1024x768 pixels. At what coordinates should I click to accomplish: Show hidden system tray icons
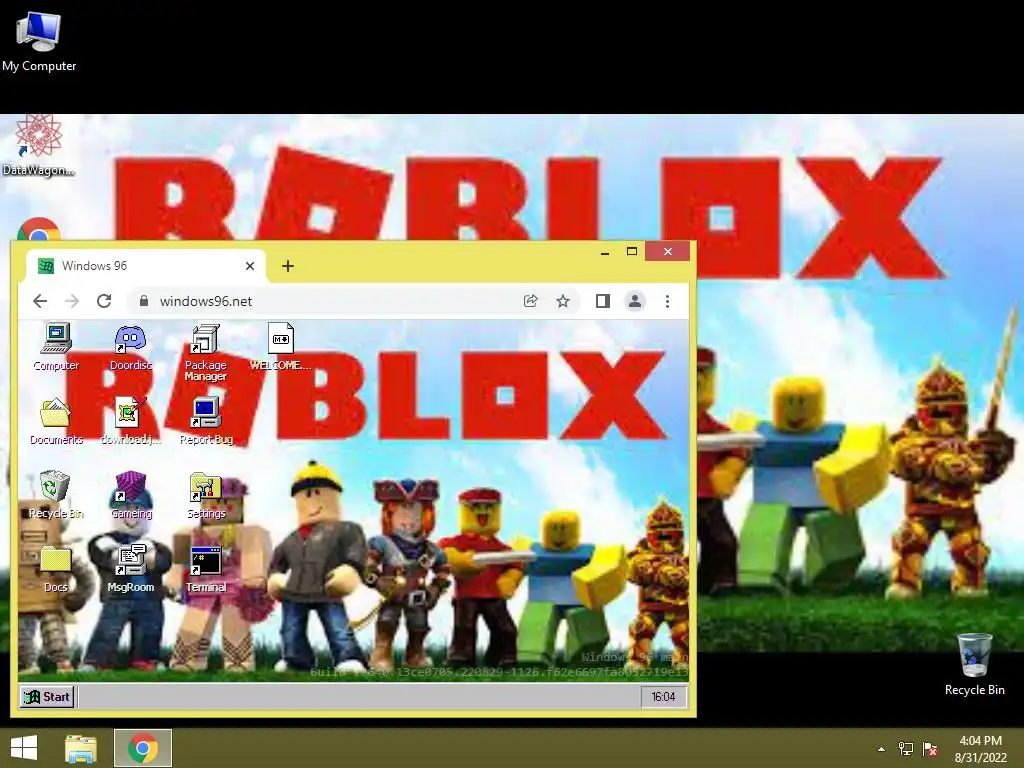(x=881, y=749)
